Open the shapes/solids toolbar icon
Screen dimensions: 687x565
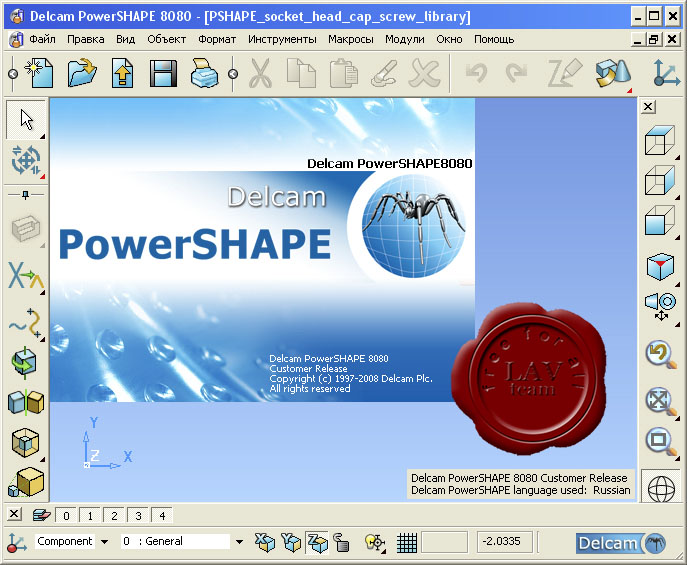tap(613, 73)
